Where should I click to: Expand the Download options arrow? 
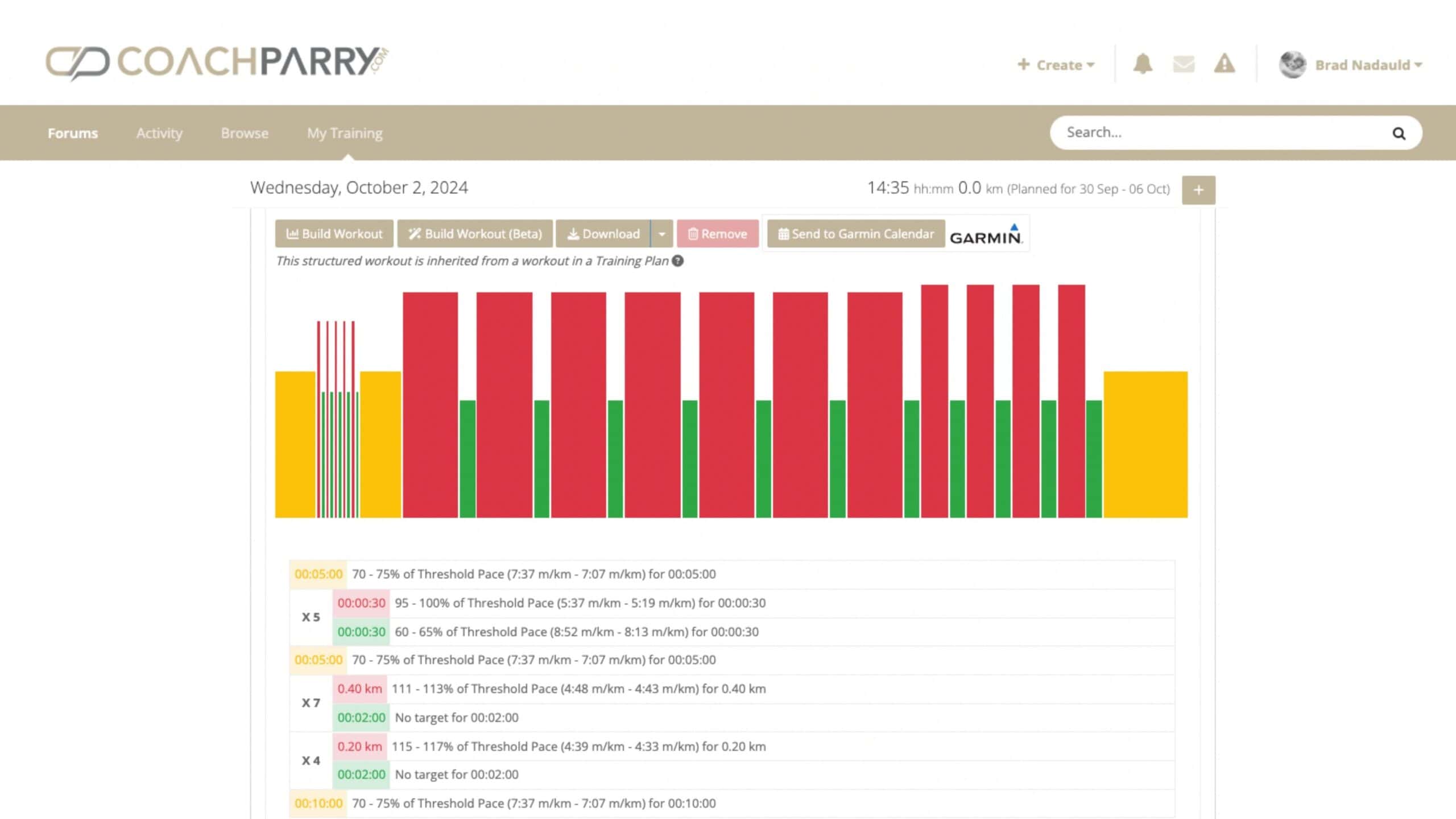[661, 234]
